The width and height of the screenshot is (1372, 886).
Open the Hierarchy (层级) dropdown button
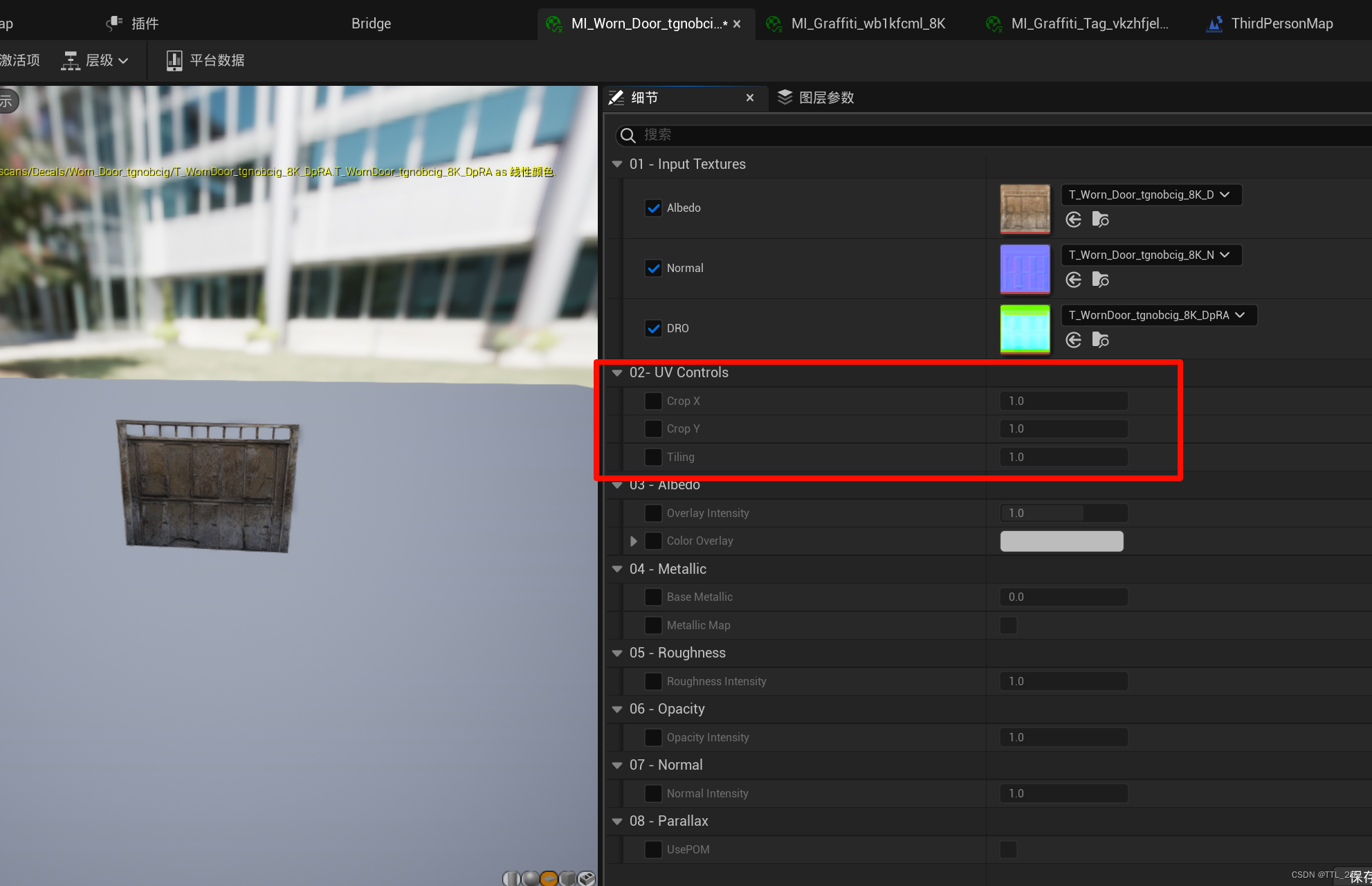[95, 60]
